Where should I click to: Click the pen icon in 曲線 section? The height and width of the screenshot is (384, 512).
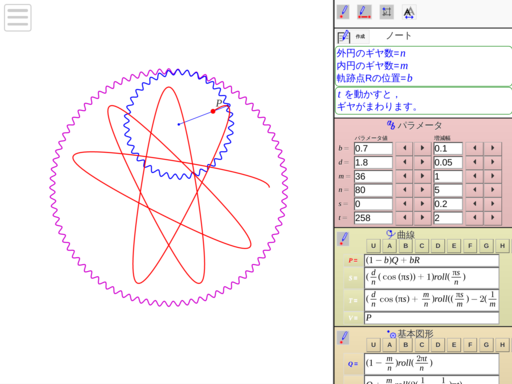343,239
